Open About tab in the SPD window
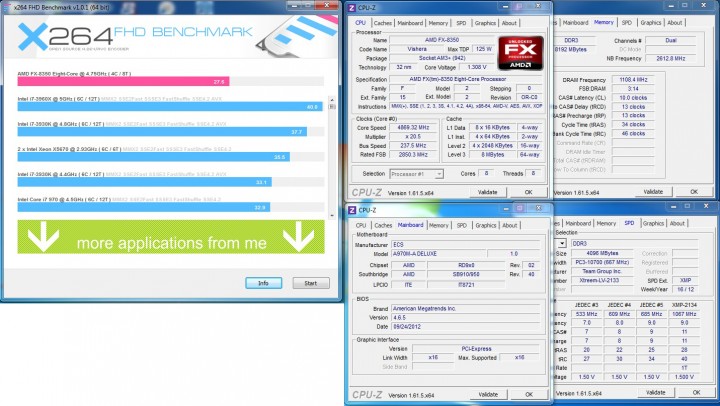Viewport: 720px width, 406px height. 677,223
